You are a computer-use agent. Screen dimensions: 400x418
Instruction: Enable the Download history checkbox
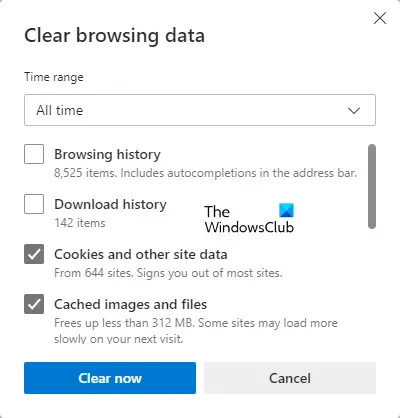(x=34, y=204)
